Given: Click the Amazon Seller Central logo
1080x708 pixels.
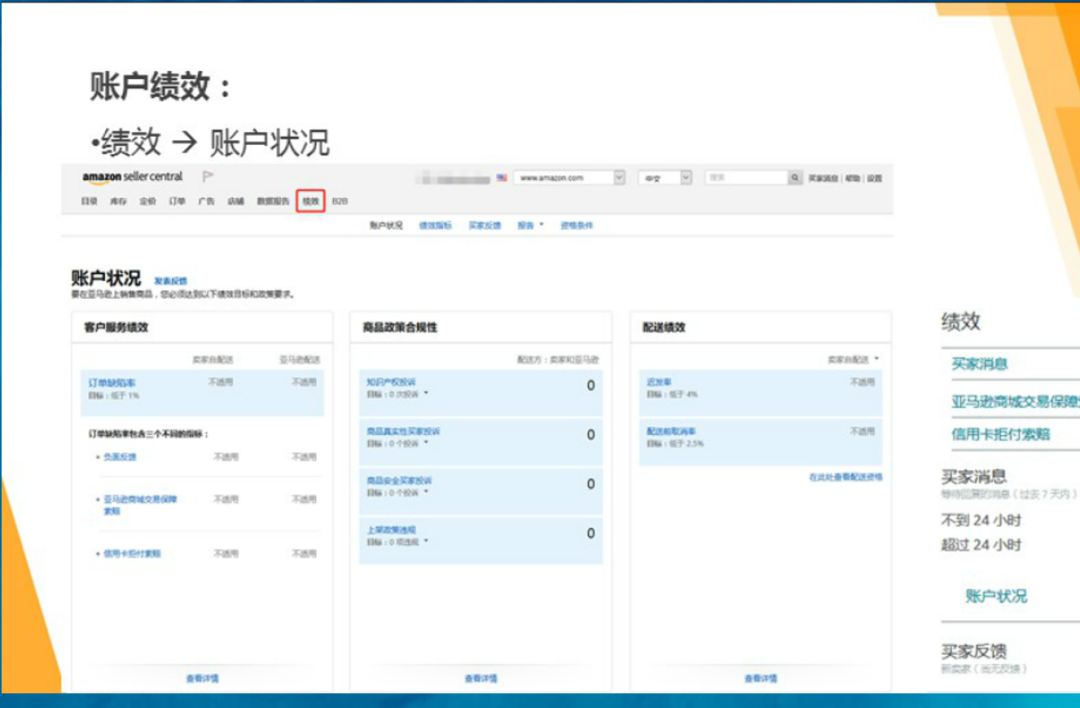Looking at the screenshot, I should pos(132,177).
